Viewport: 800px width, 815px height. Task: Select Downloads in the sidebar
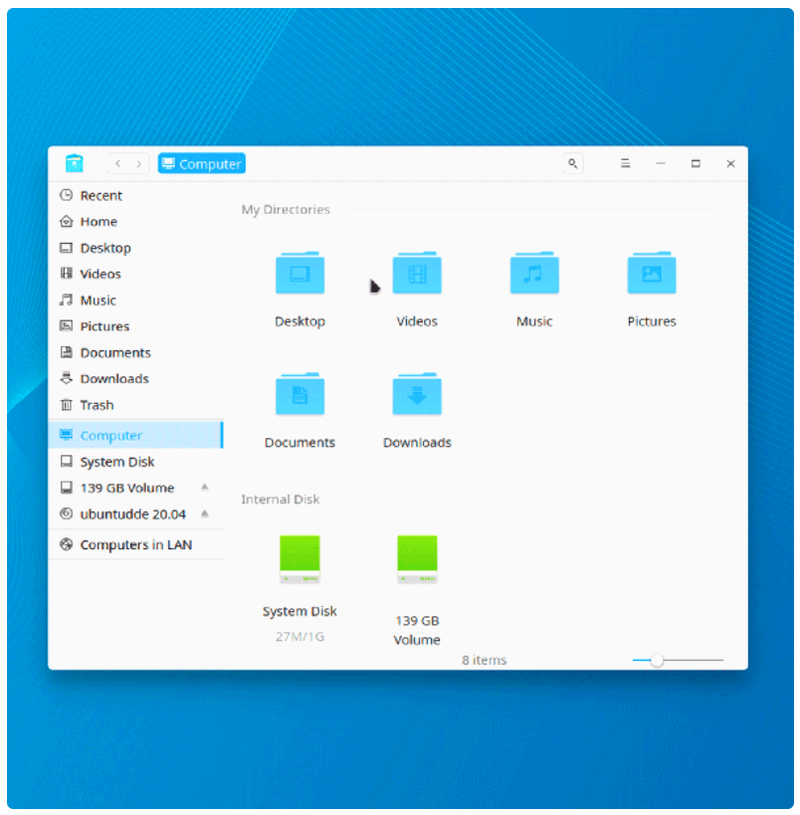[x=136, y=378]
